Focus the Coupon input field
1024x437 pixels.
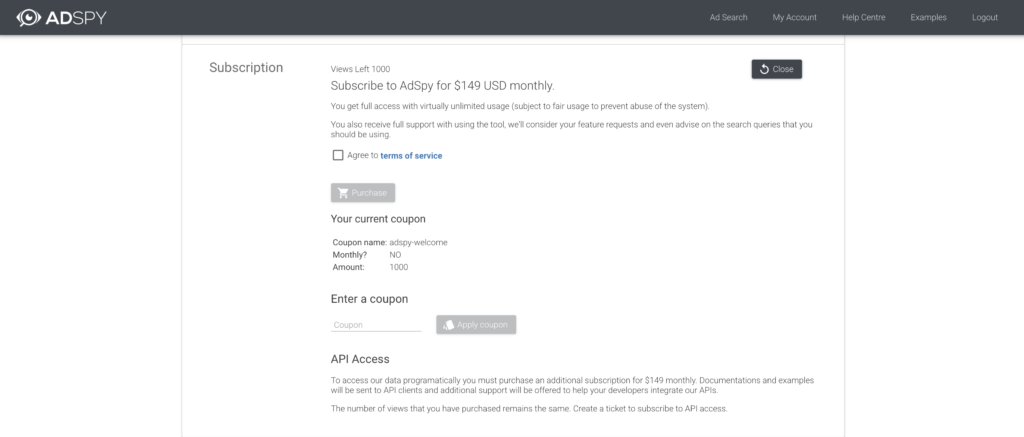[376, 325]
